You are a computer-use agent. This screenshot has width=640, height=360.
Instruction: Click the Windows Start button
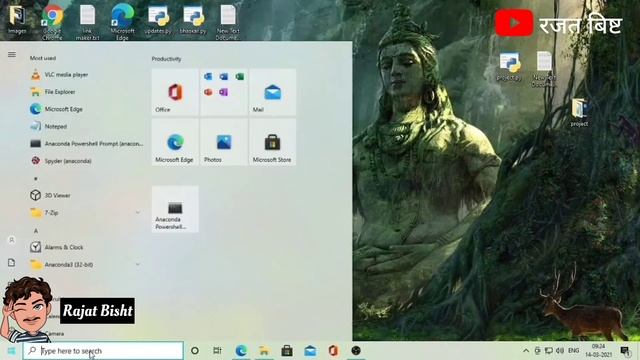(x=11, y=351)
